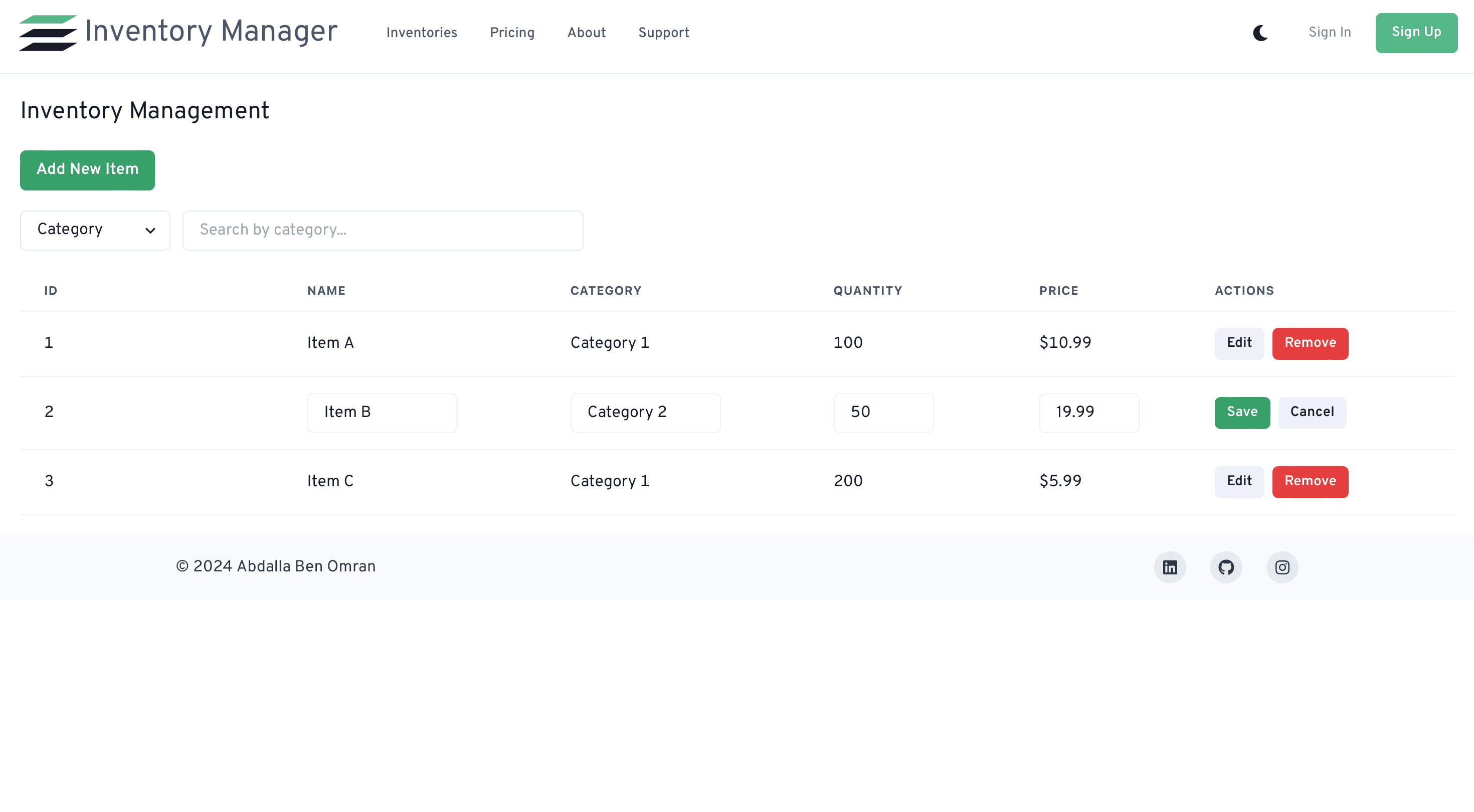Remove the Item C row

click(x=1310, y=482)
